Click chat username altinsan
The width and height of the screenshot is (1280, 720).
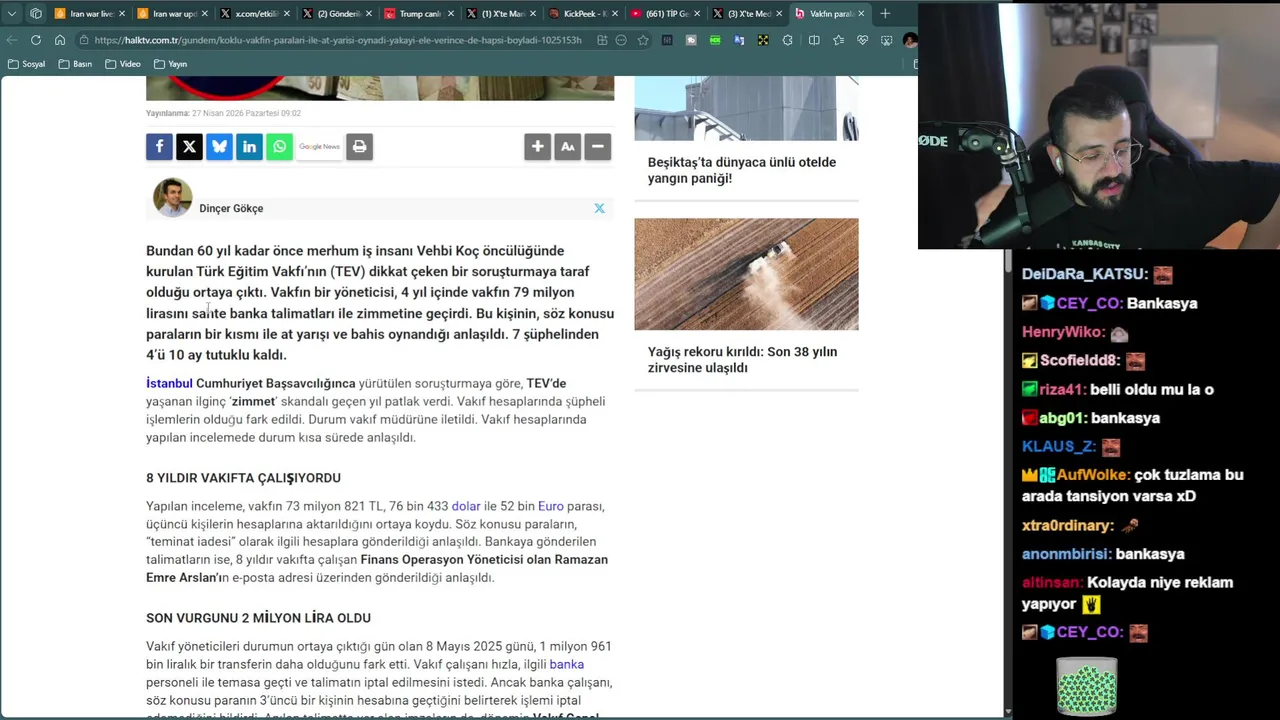point(1052,582)
